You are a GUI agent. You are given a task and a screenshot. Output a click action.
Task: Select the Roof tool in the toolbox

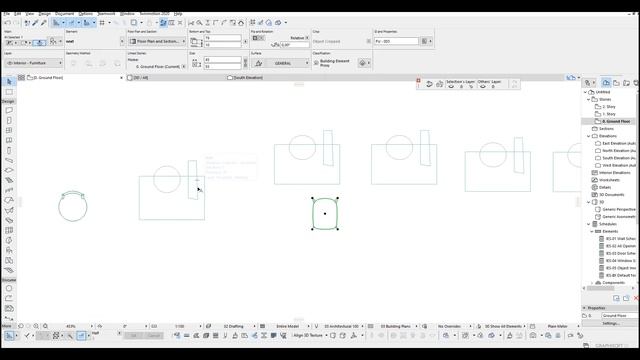point(9,200)
